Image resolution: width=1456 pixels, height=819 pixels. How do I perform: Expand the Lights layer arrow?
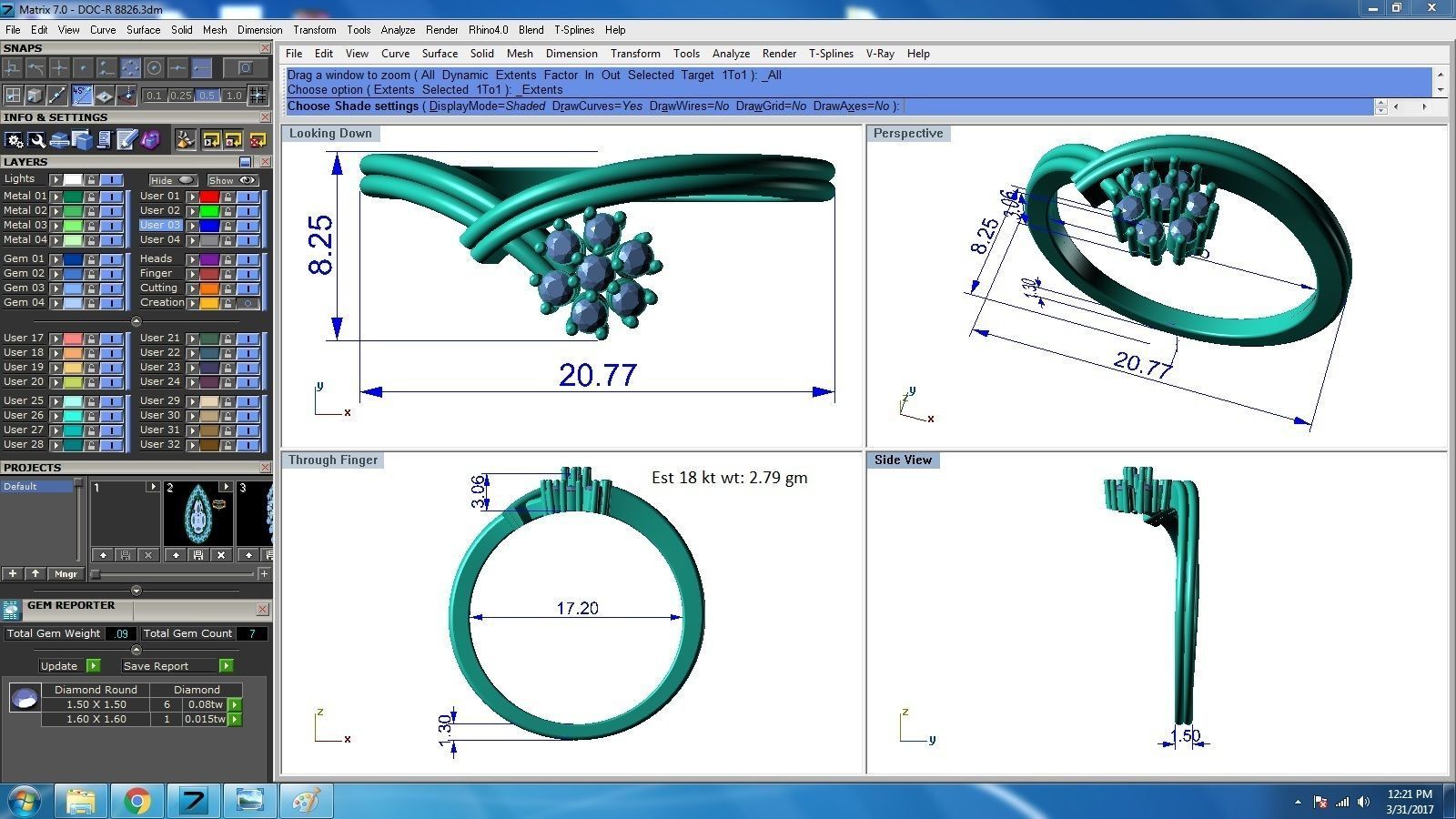(x=56, y=179)
